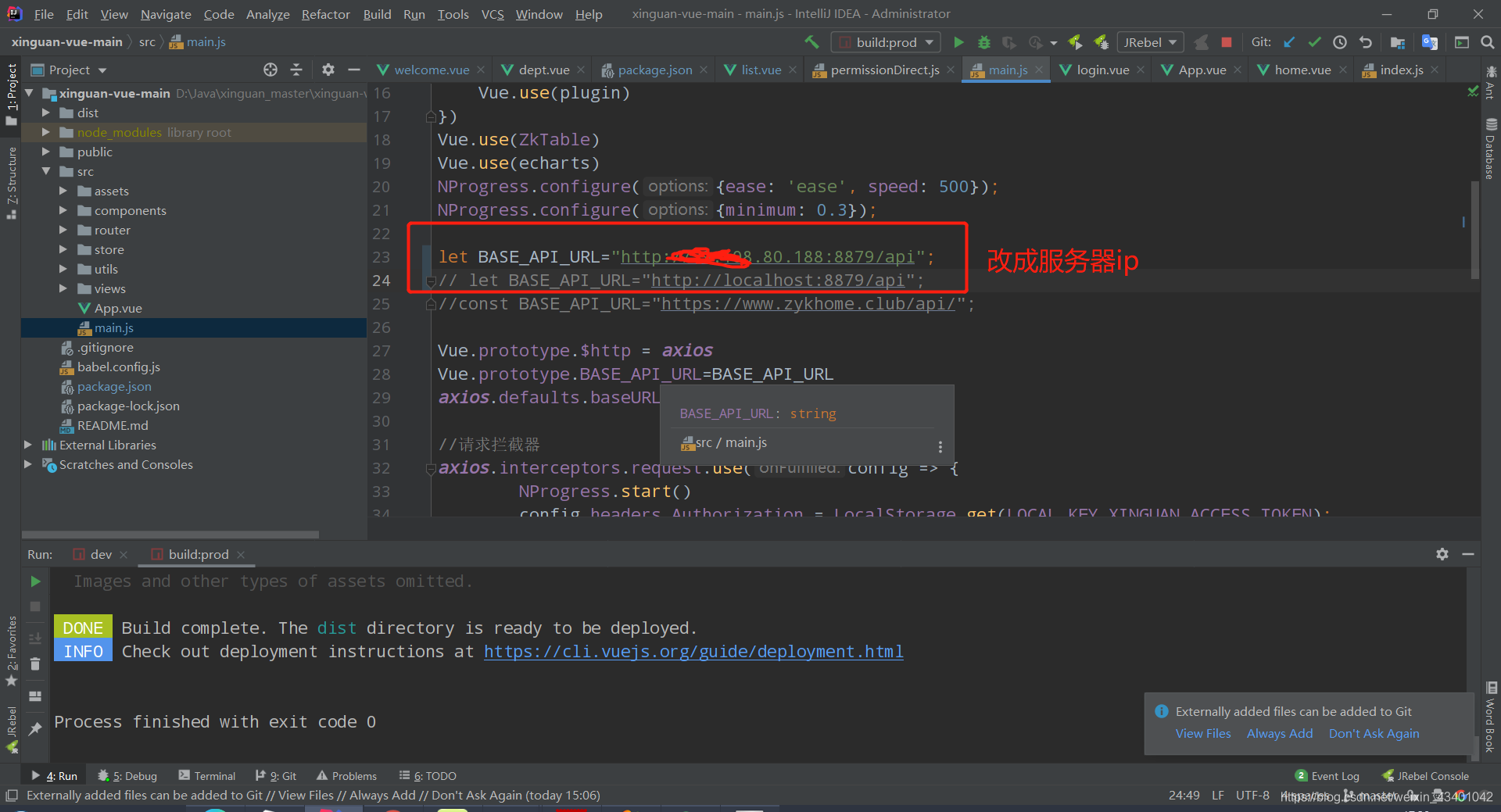Open the Event Log
Image resolution: width=1501 pixels, height=812 pixels.
tap(1327, 776)
